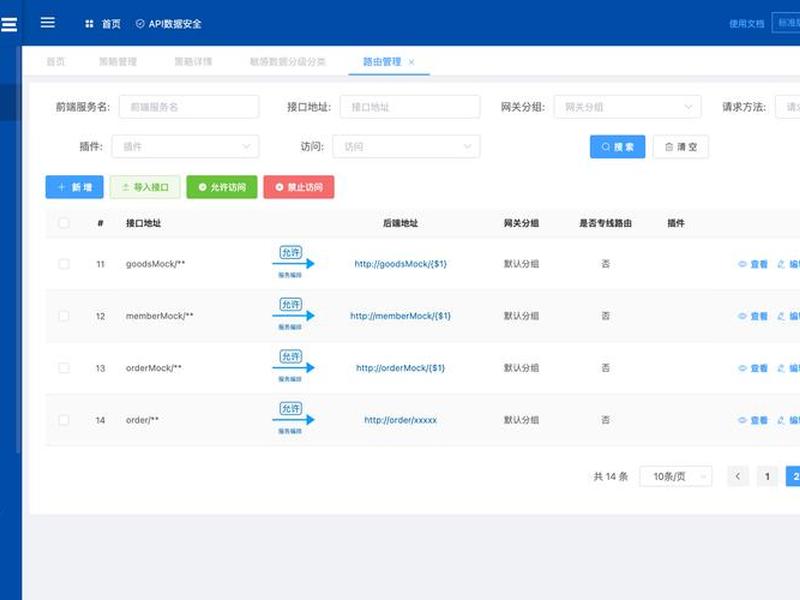Focus the 前端服务名 input field
Screen dimensions: 800x600
pos(189,107)
